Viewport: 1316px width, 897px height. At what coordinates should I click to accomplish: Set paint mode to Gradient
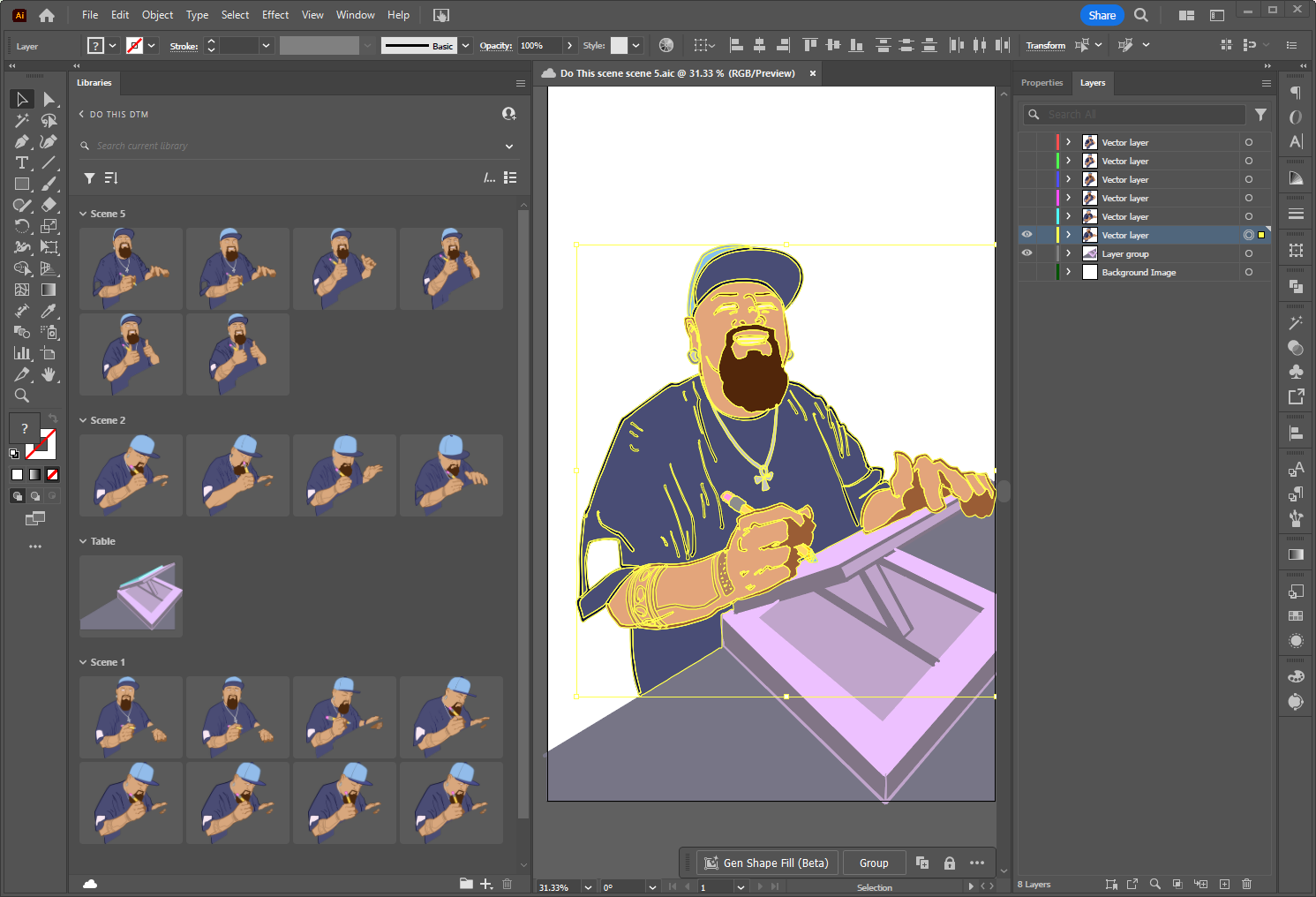tap(34, 474)
